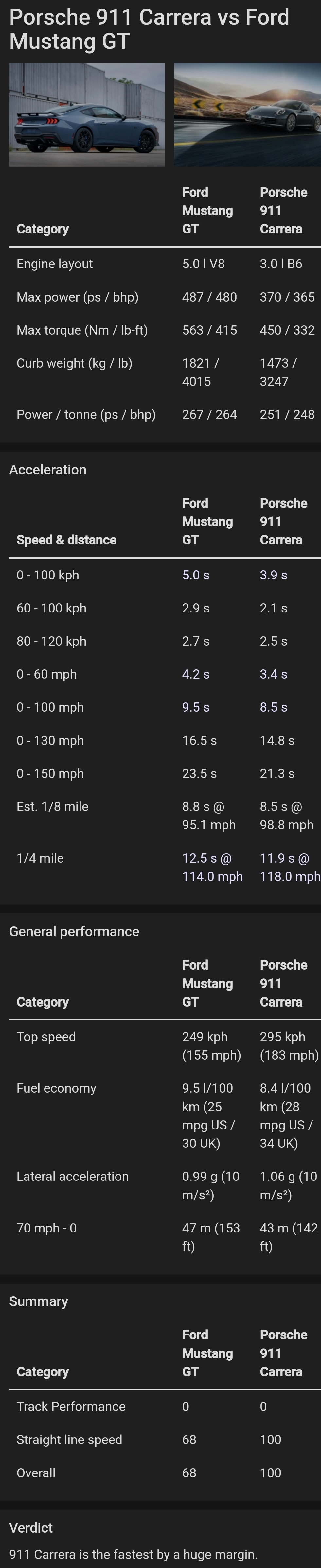Select the Straight line speed row label
321x1568 pixels.
pyautogui.click(x=69, y=1439)
